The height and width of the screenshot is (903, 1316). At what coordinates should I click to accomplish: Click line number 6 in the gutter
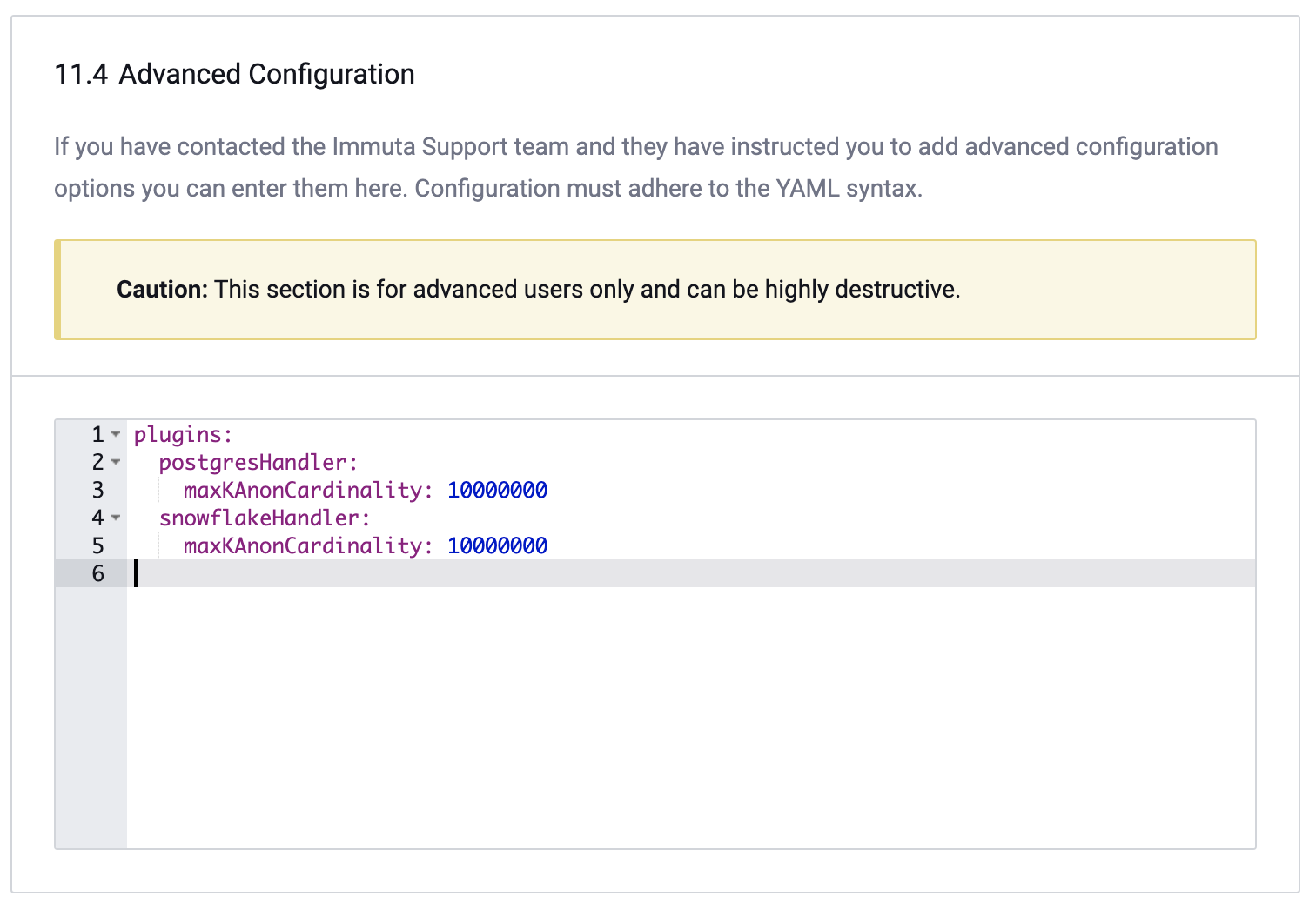97,573
